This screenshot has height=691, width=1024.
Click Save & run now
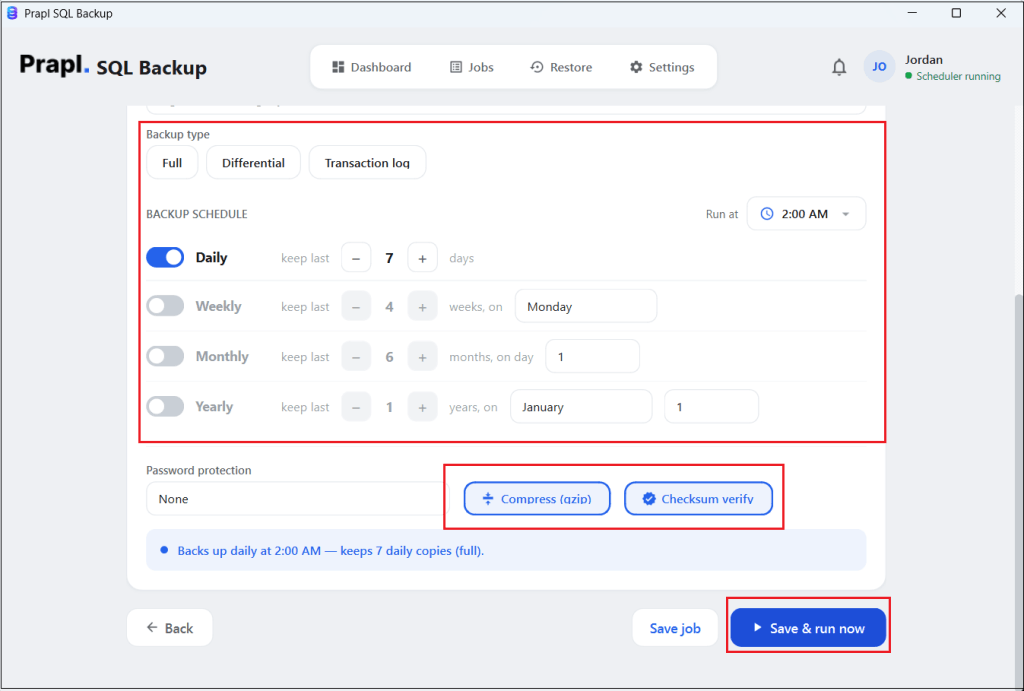(808, 628)
